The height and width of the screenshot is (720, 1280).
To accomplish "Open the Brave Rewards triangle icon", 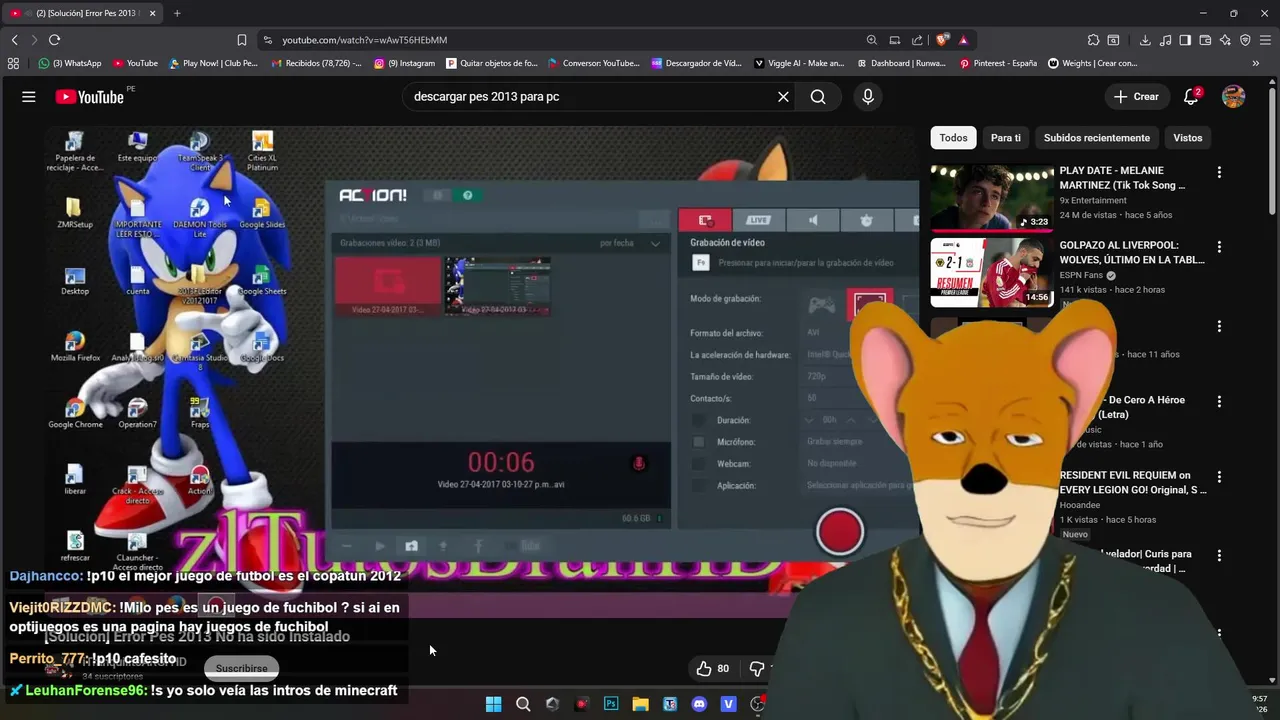I will [x=963, y=40].
